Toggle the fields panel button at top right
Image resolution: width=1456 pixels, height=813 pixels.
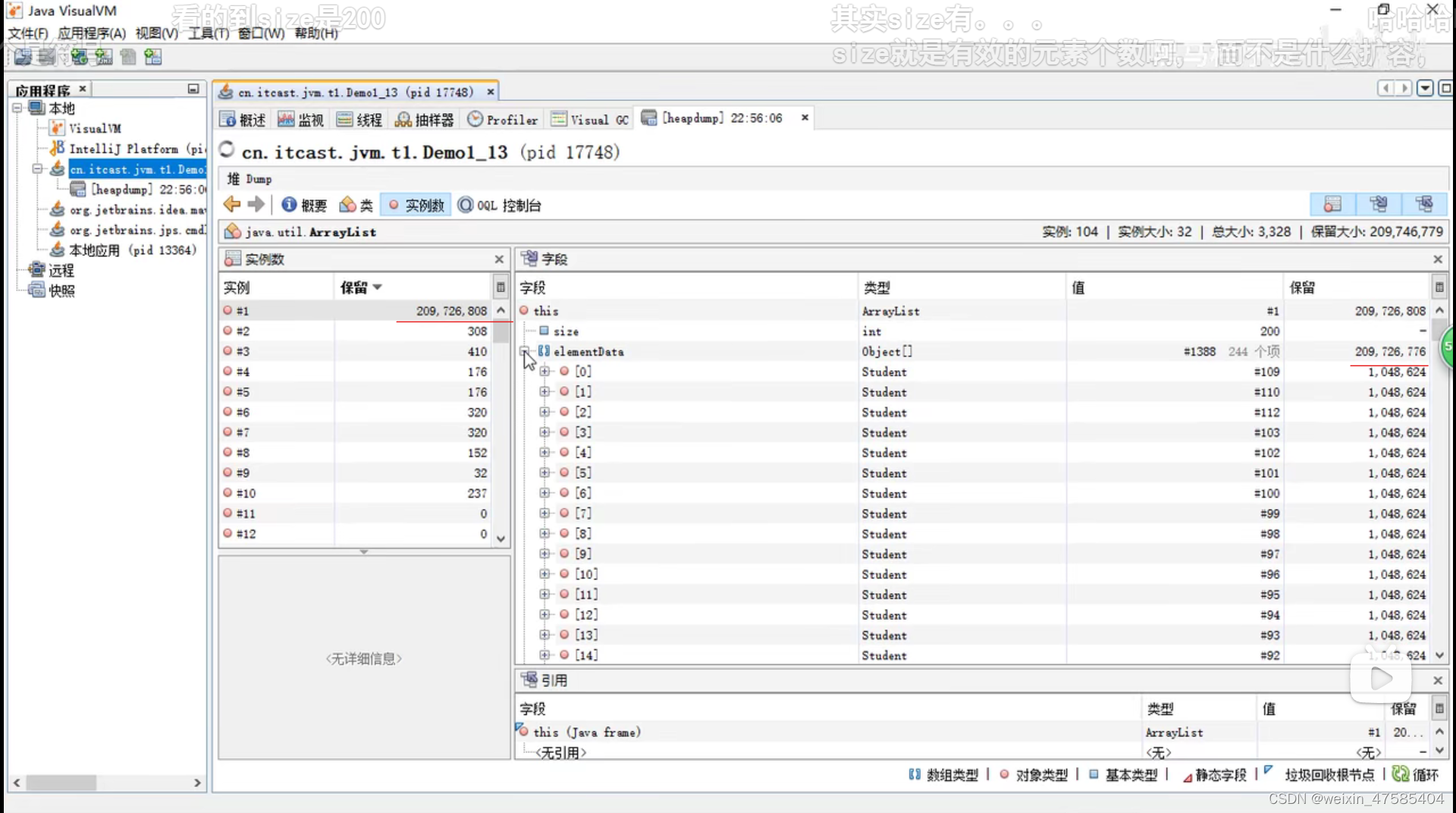click(x=1378, y=205)
